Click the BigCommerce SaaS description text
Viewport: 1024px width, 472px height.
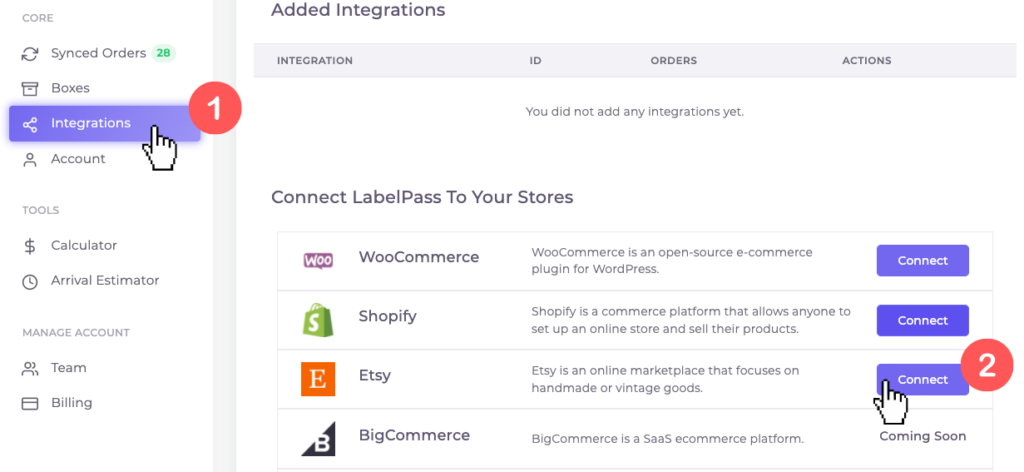tap(667, 439)
